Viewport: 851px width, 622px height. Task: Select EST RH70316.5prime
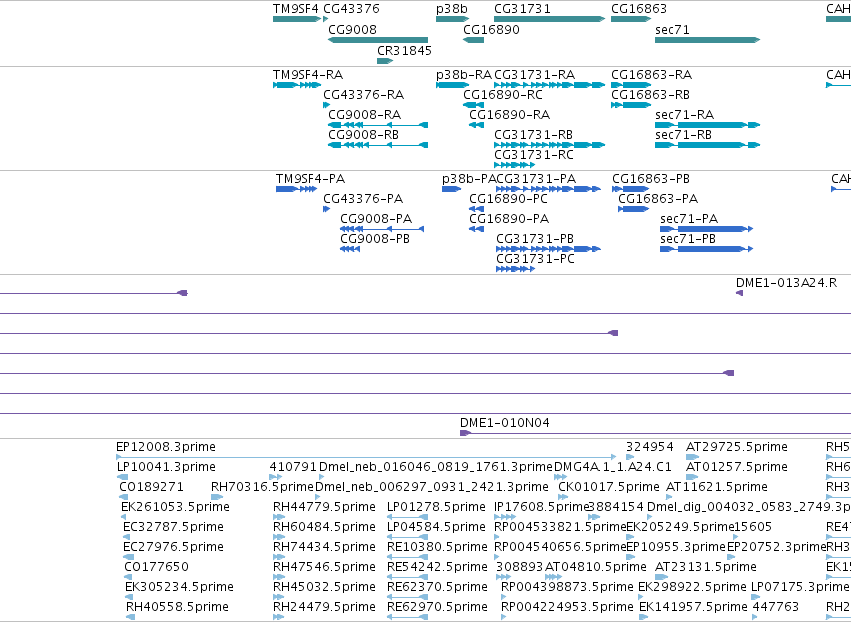coord(262,487)
